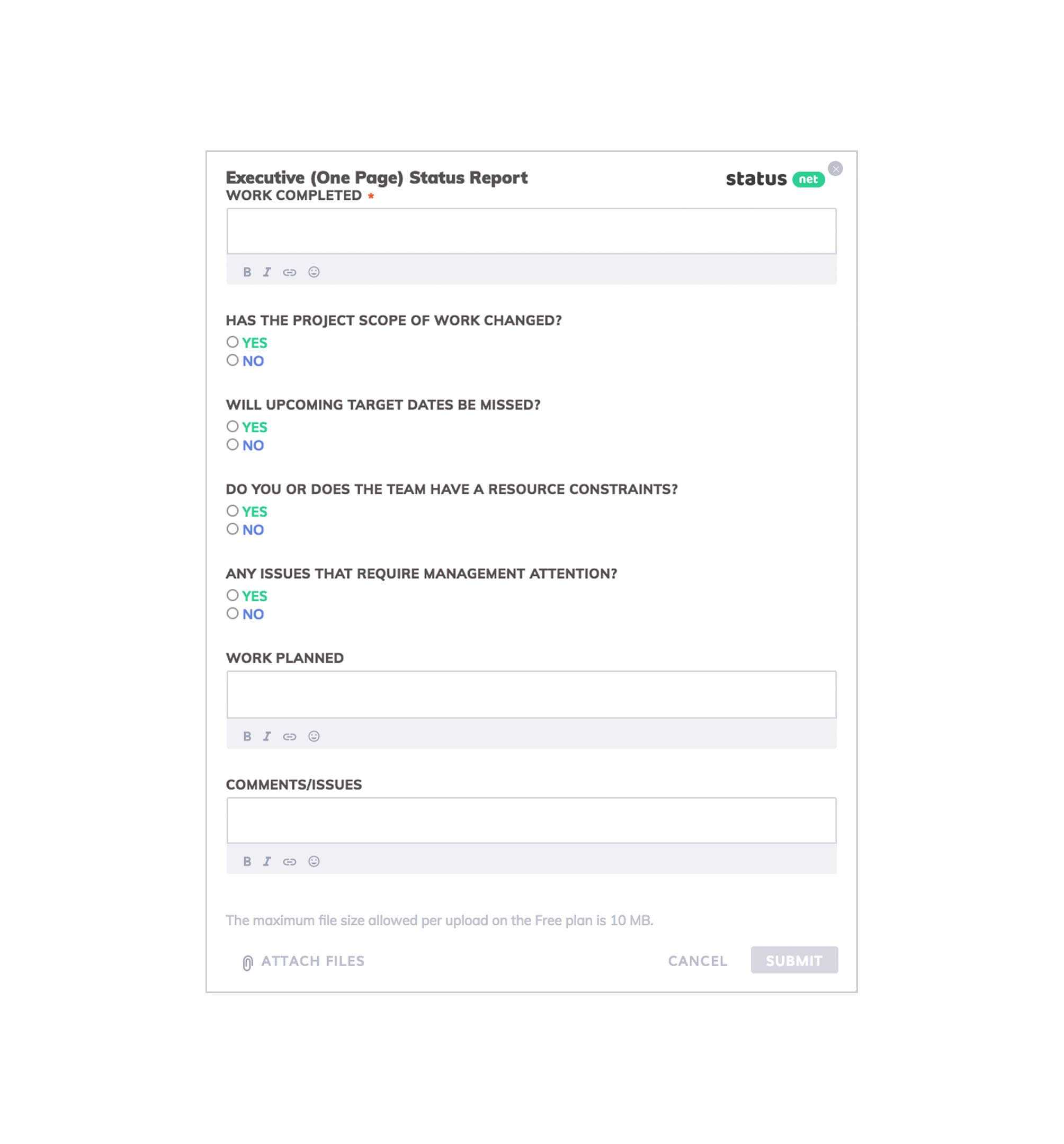Click the Bold icon in Work Planned editor
The width and height of the screenshot is (1064, 1144).
tap(246, 736)
